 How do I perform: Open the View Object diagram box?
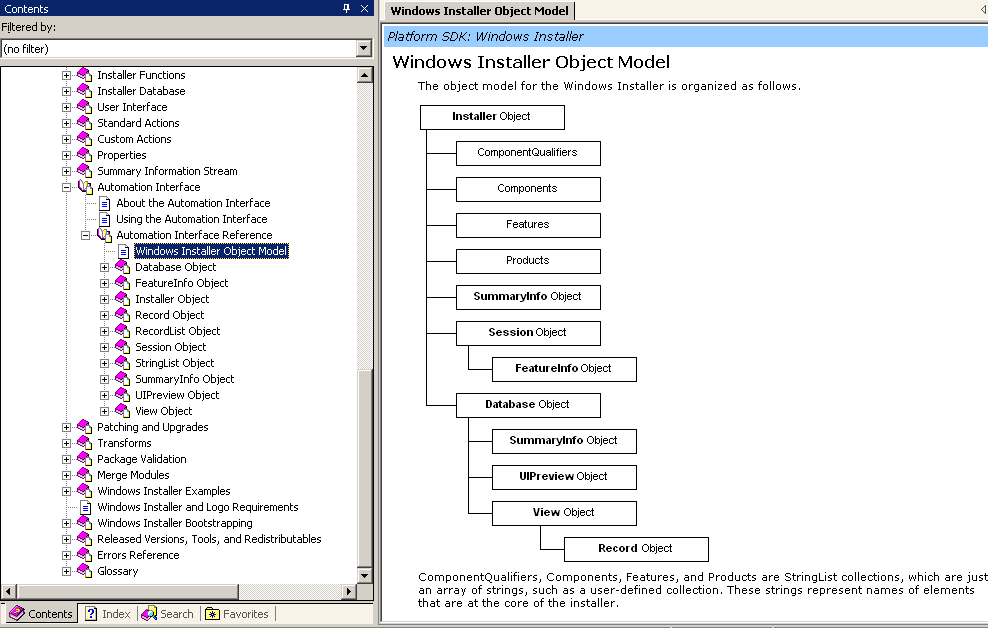click(x=564, y=513)
